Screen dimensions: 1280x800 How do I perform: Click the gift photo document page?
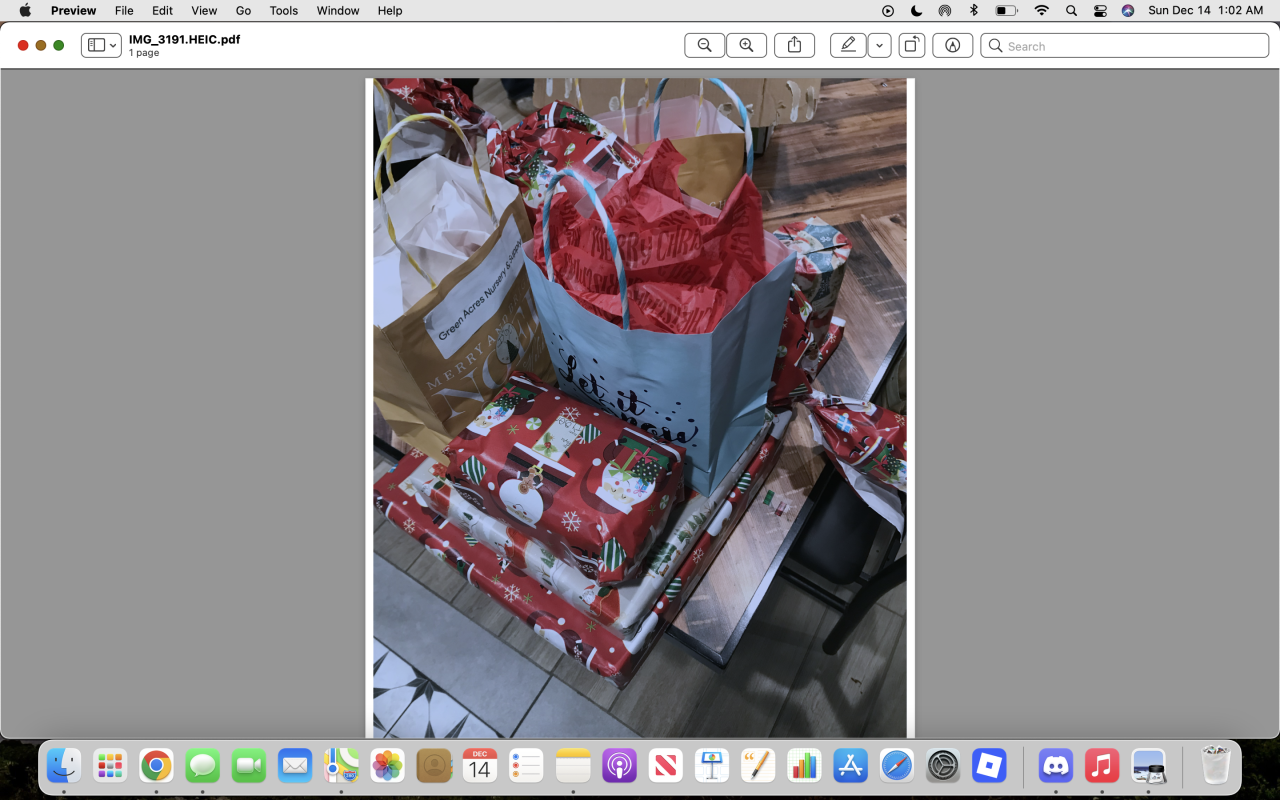[x=640, y=408]
